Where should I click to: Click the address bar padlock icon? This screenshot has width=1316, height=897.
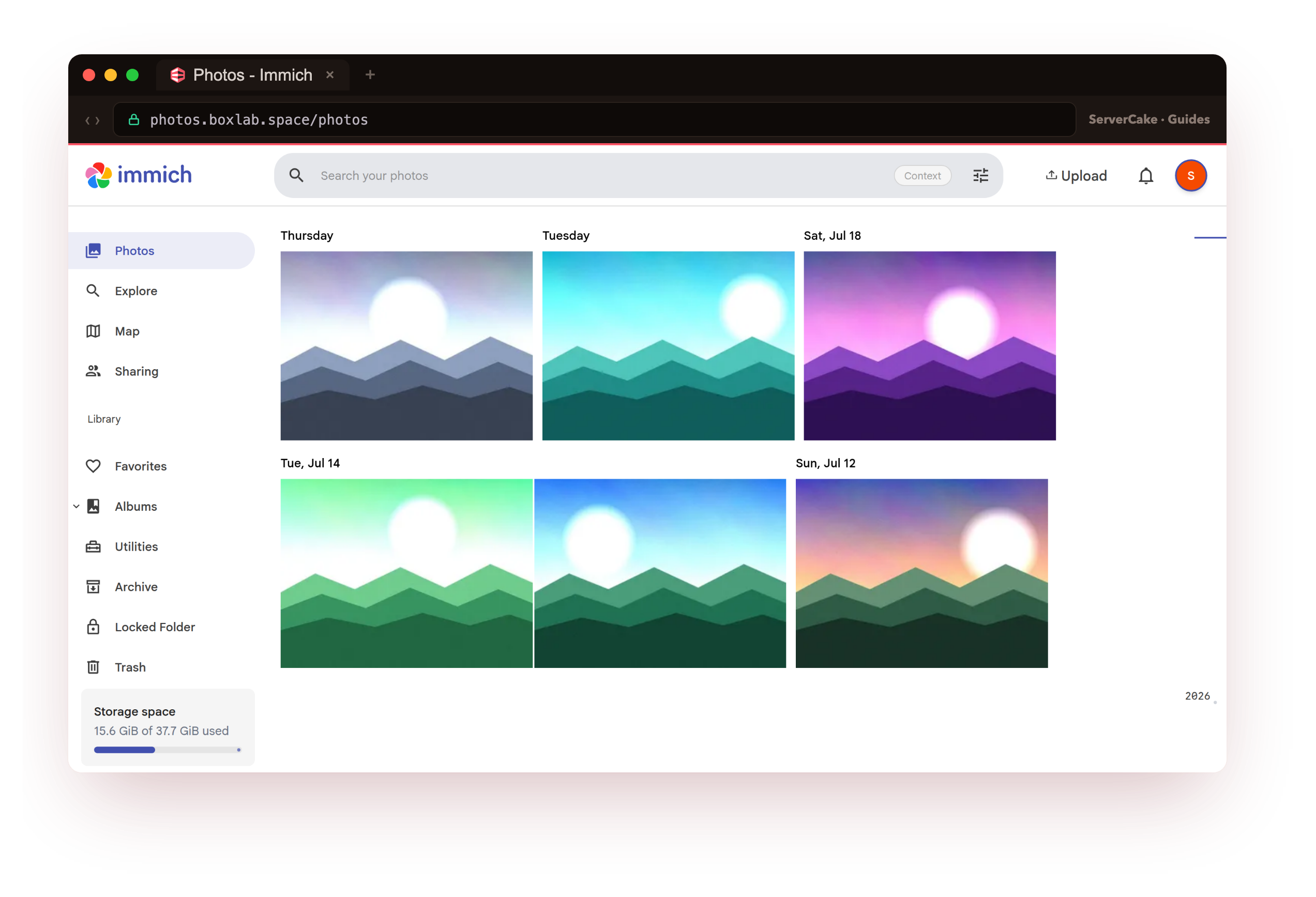[133, 119]
